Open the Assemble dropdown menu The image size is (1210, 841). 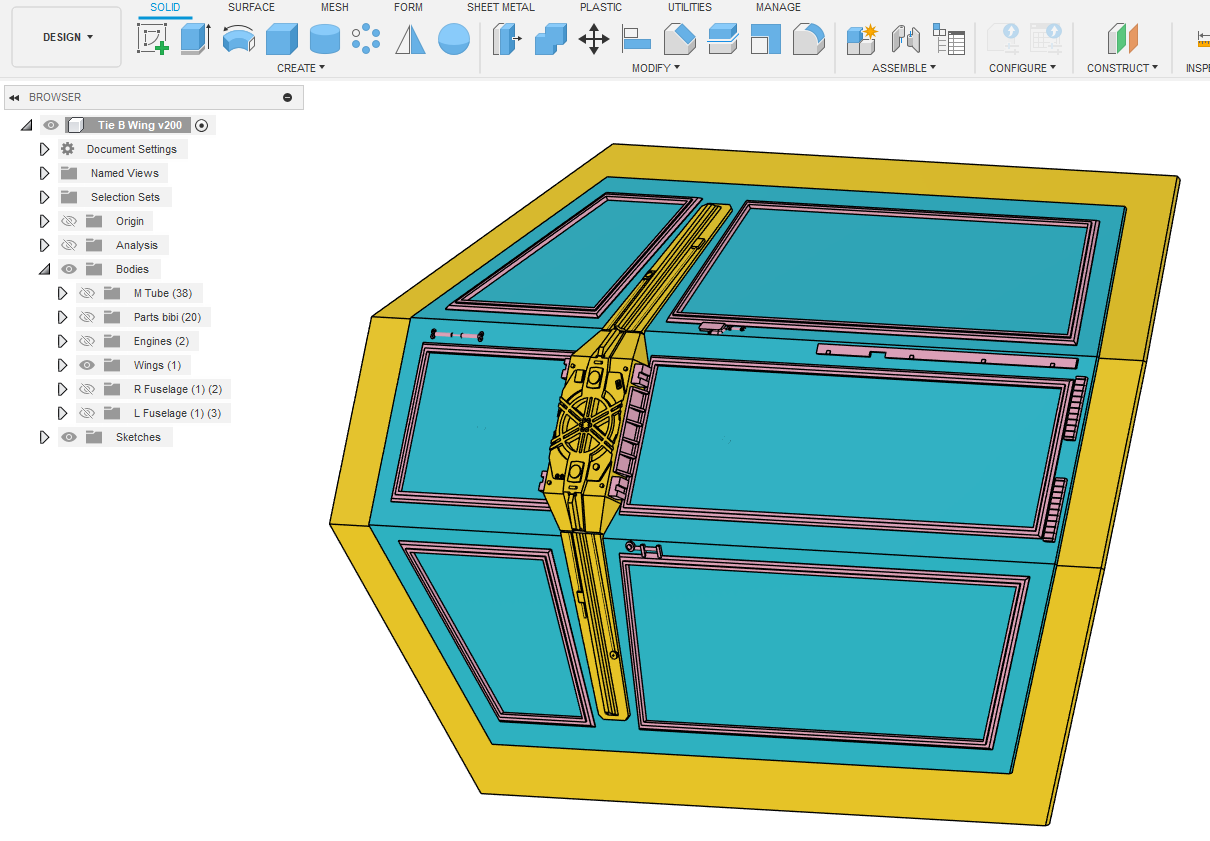[x=904, y=68]
